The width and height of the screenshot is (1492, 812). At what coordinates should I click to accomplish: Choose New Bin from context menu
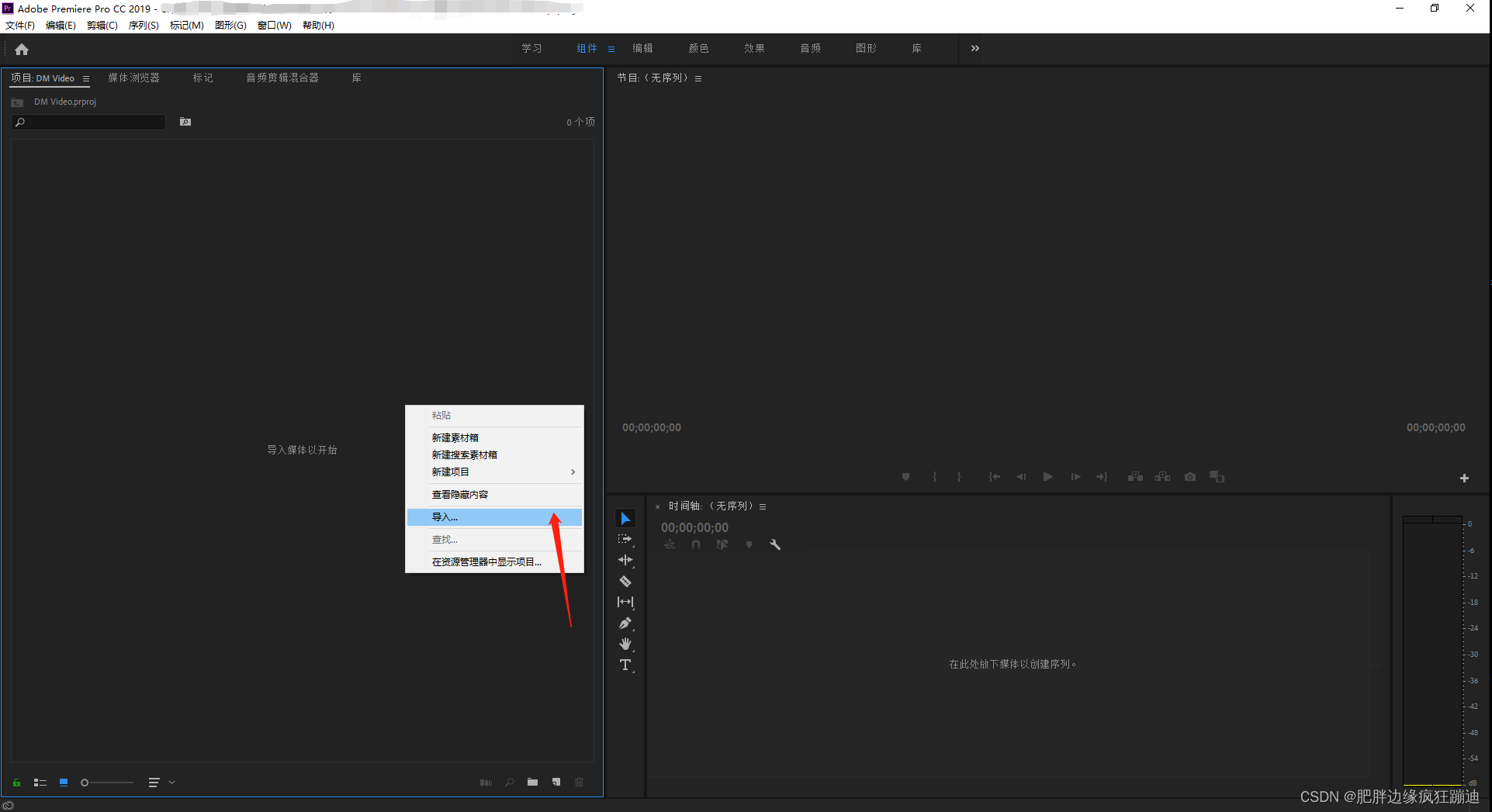tap(494, 437)
